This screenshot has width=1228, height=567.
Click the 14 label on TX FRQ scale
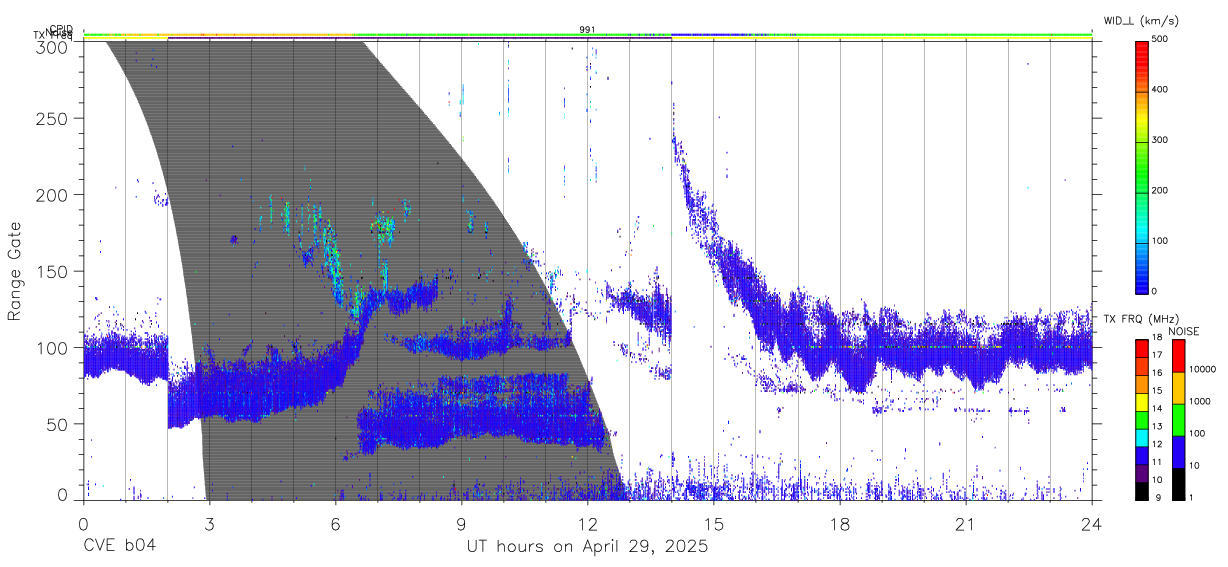pos(1158,408)
